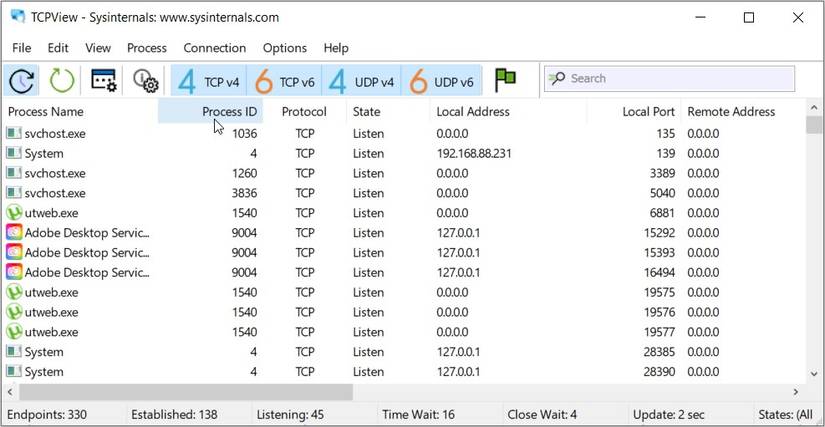Click into the Search field
This screenshot has height=427, width=825.
pyautogui.click(x=669, y=79)
